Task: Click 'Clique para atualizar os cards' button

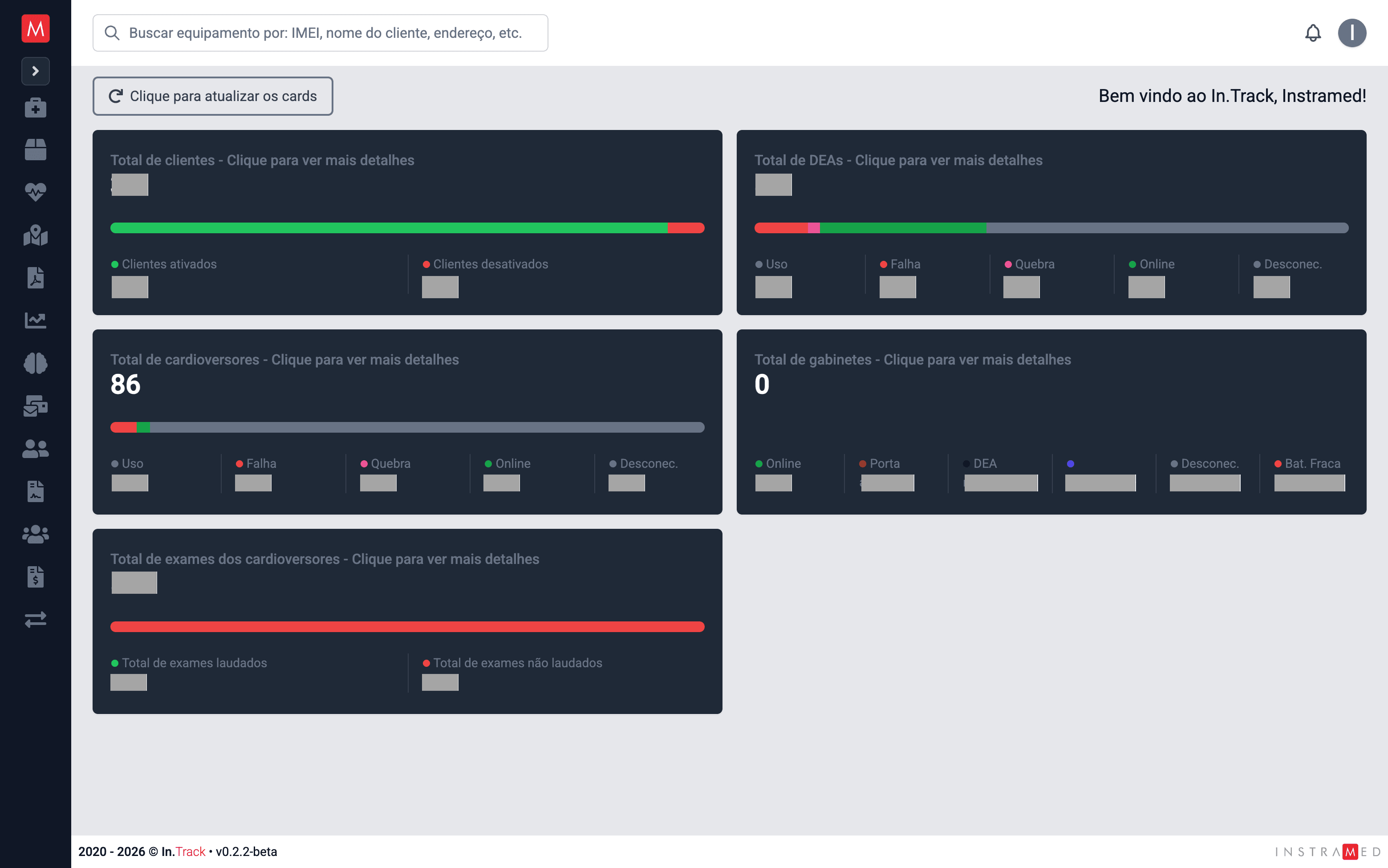Action: tap(212, 96)
